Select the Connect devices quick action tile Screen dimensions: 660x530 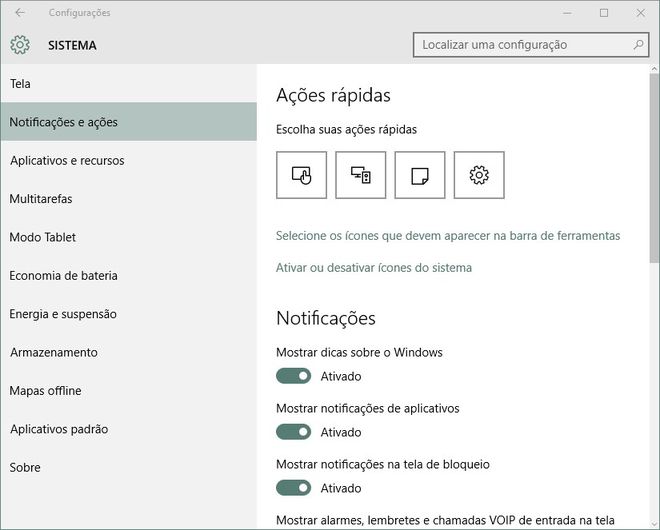361,175
